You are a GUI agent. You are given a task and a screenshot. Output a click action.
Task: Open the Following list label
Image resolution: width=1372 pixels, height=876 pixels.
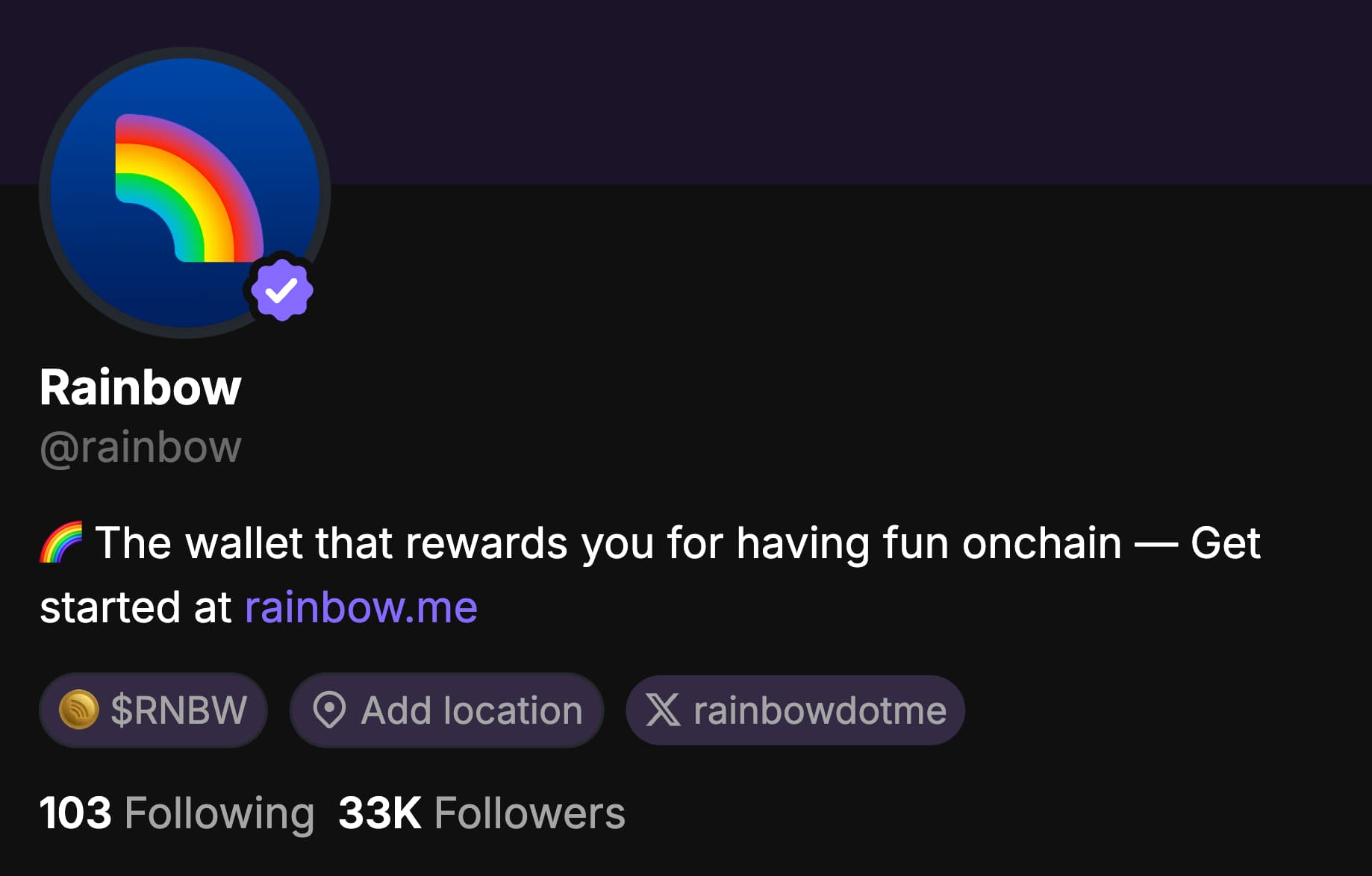coord(219,813)
